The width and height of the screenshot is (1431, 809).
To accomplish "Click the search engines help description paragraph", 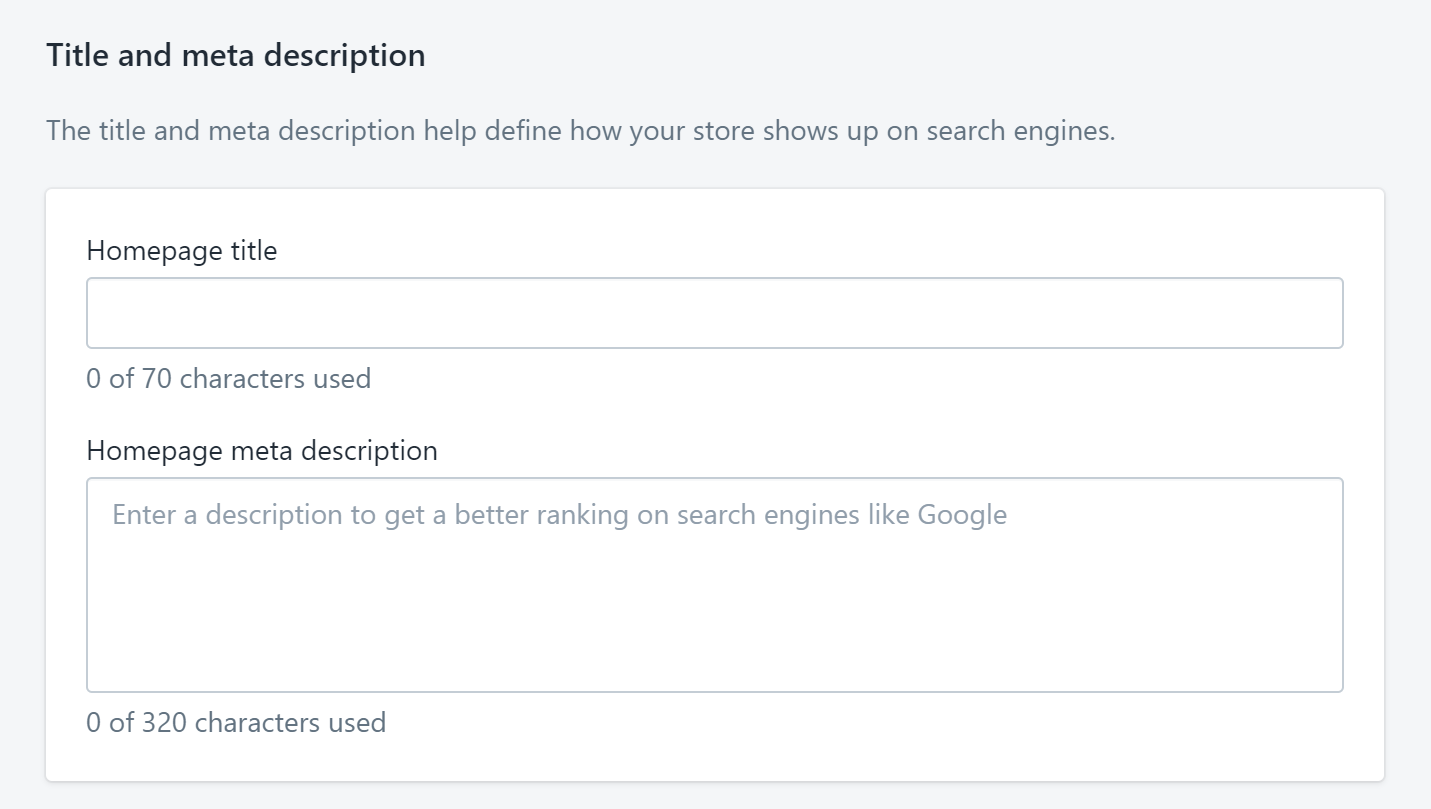I will point(581,131).
